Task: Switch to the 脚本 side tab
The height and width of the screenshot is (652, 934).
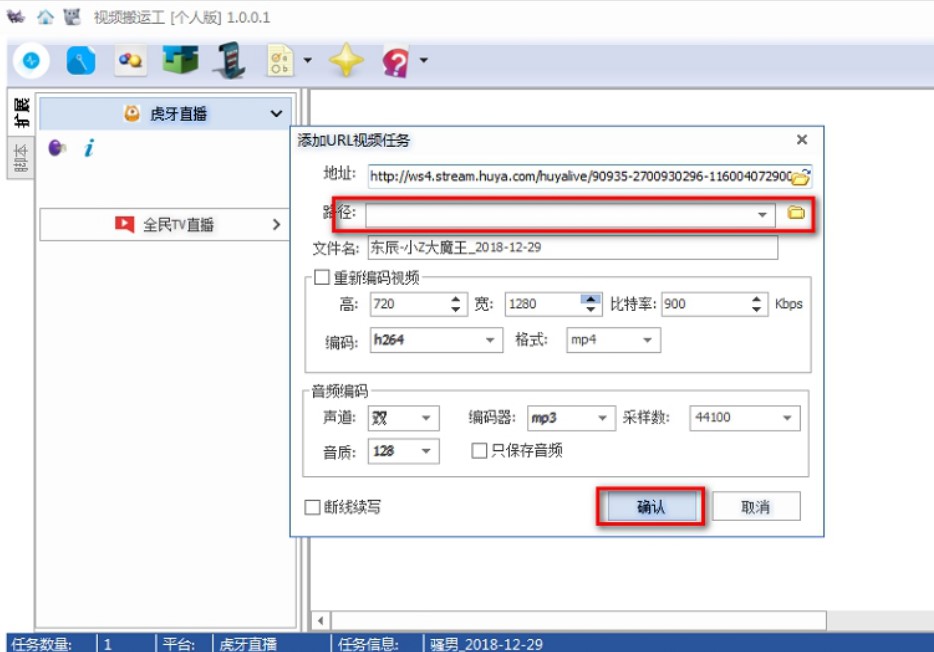Action: [x=21, y=157]
